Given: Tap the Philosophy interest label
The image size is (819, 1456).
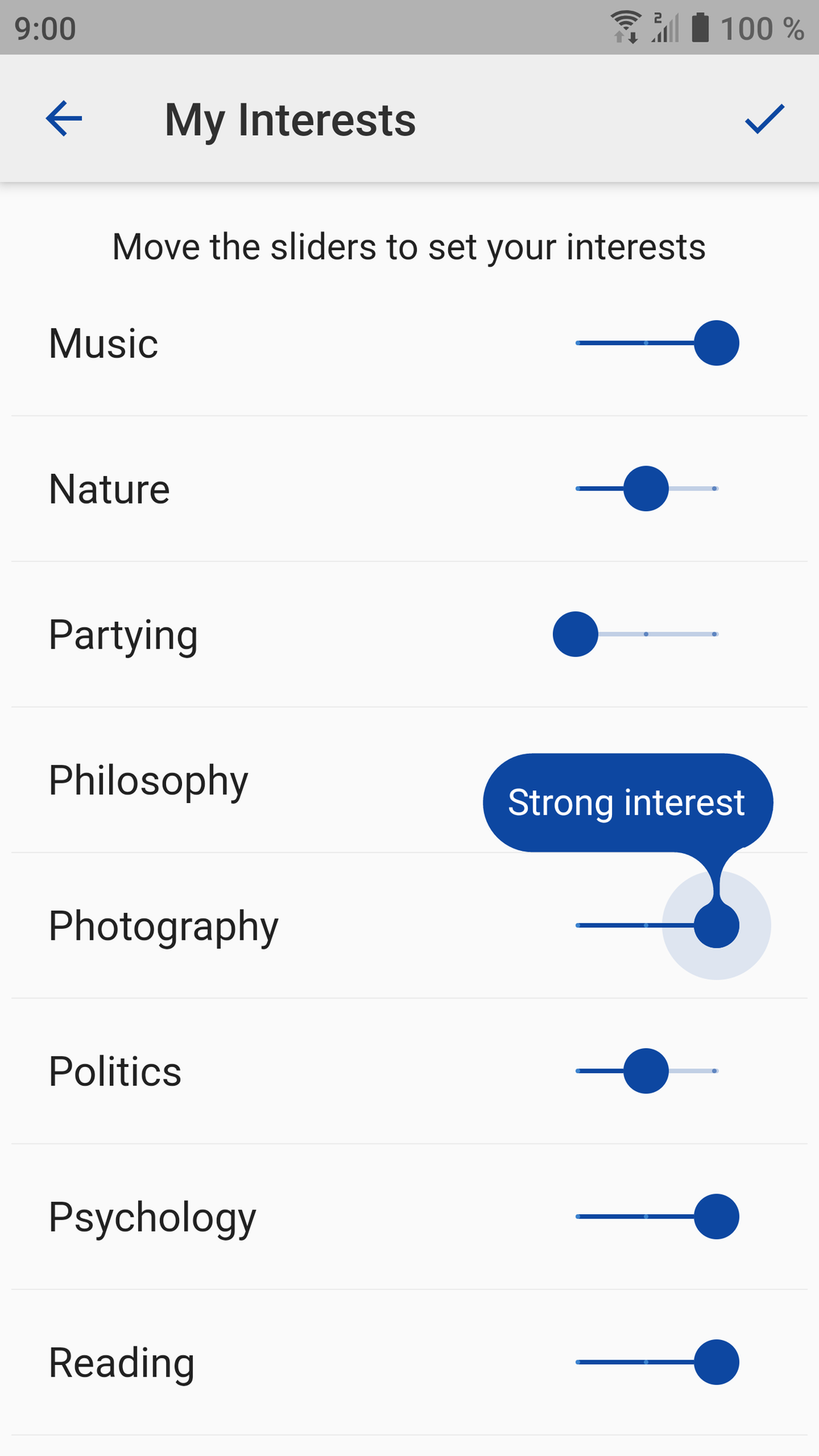Looking at the screenshot, I should [149, 780].
